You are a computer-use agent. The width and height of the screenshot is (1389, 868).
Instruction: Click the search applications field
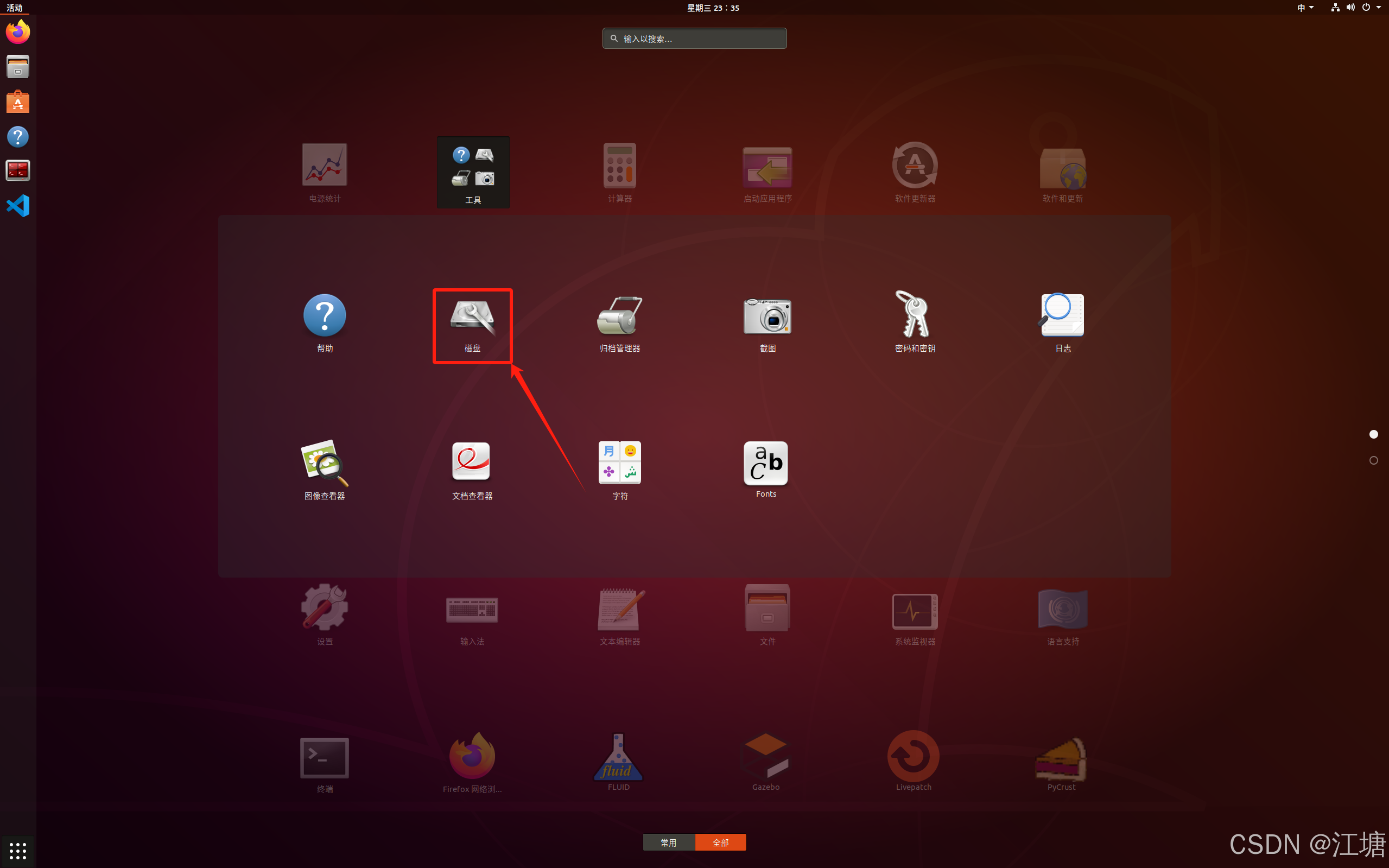tap(695, 39)
